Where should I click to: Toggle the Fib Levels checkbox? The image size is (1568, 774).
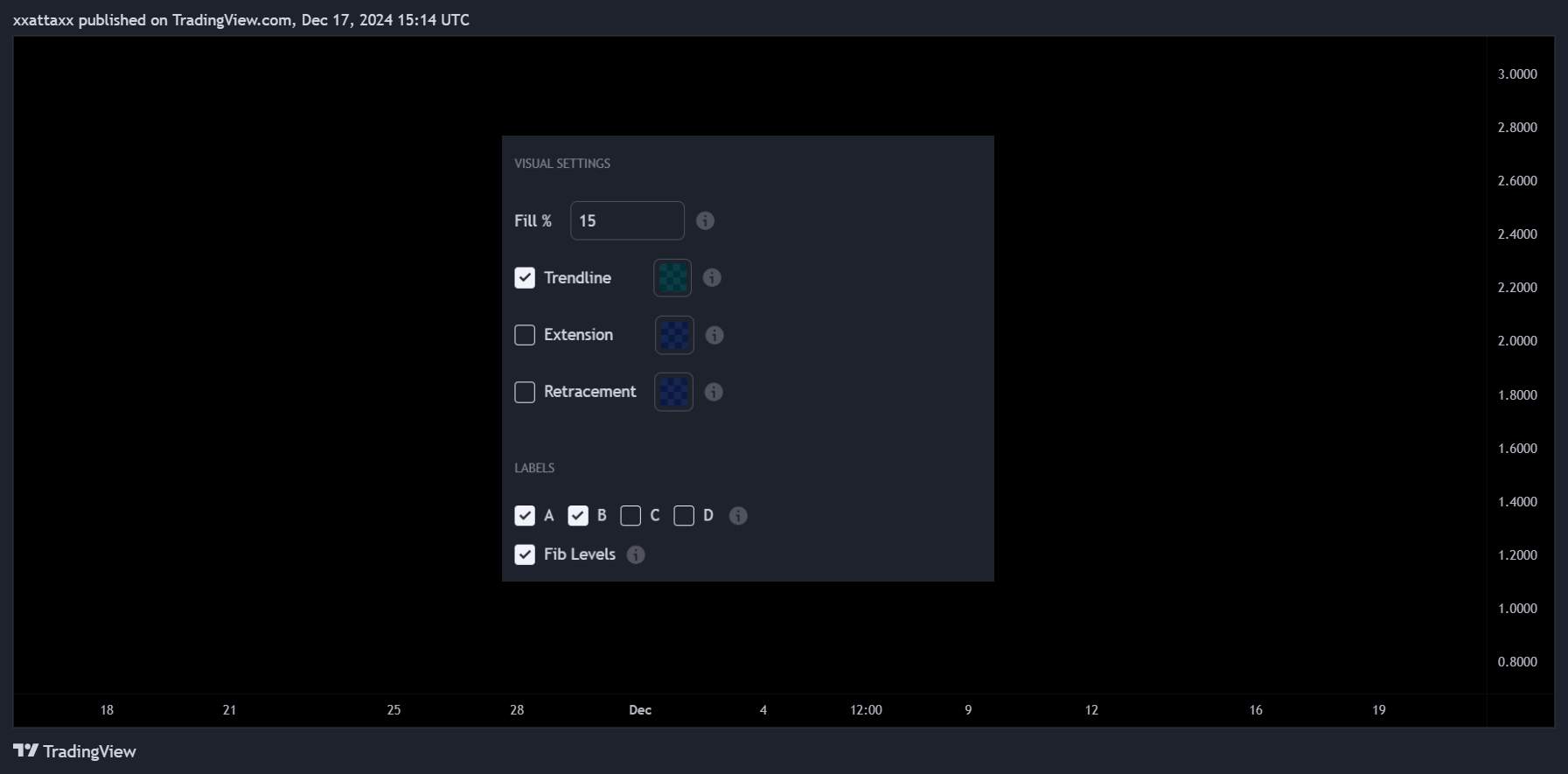(525, 554)
